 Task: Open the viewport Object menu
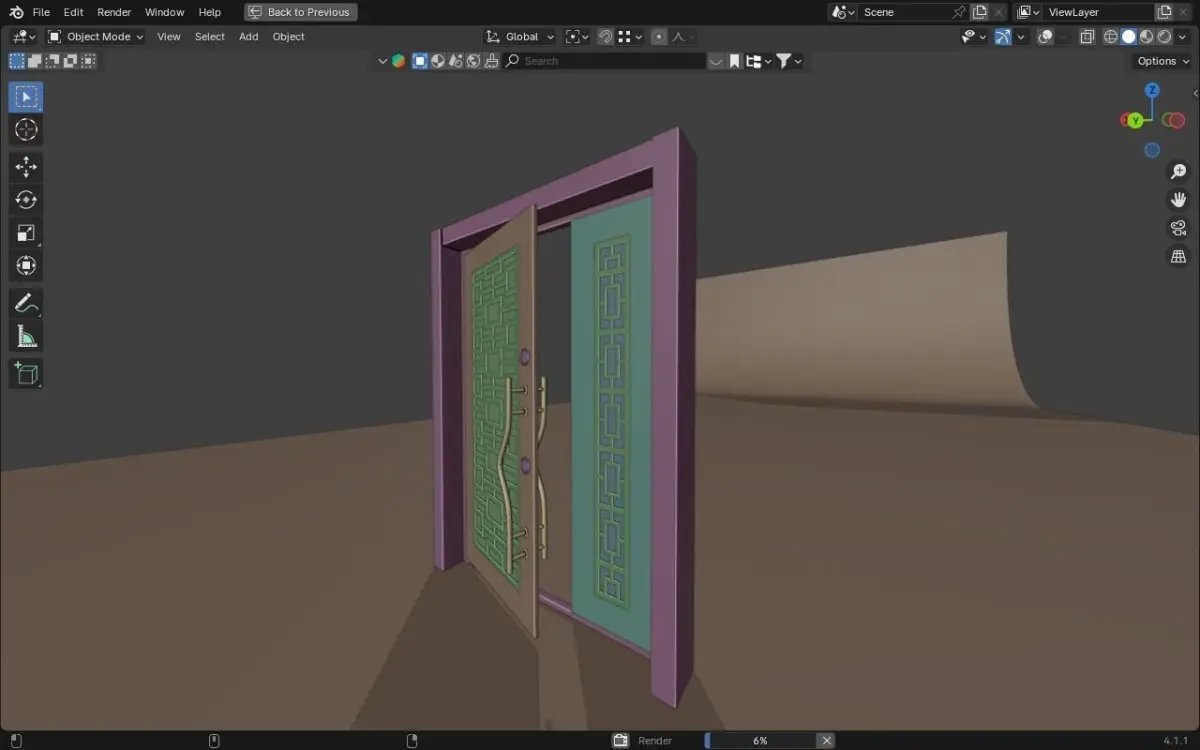(288, 37)
